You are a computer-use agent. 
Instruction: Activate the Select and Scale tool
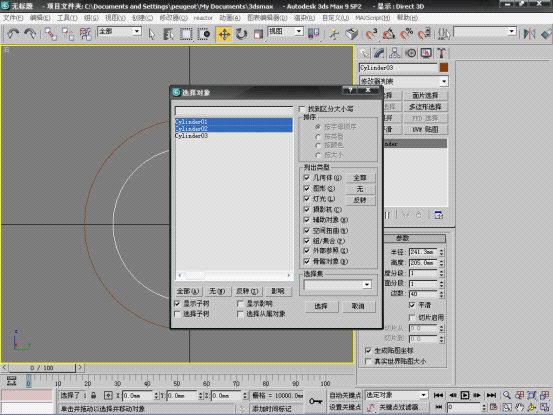tap(259, 34)
